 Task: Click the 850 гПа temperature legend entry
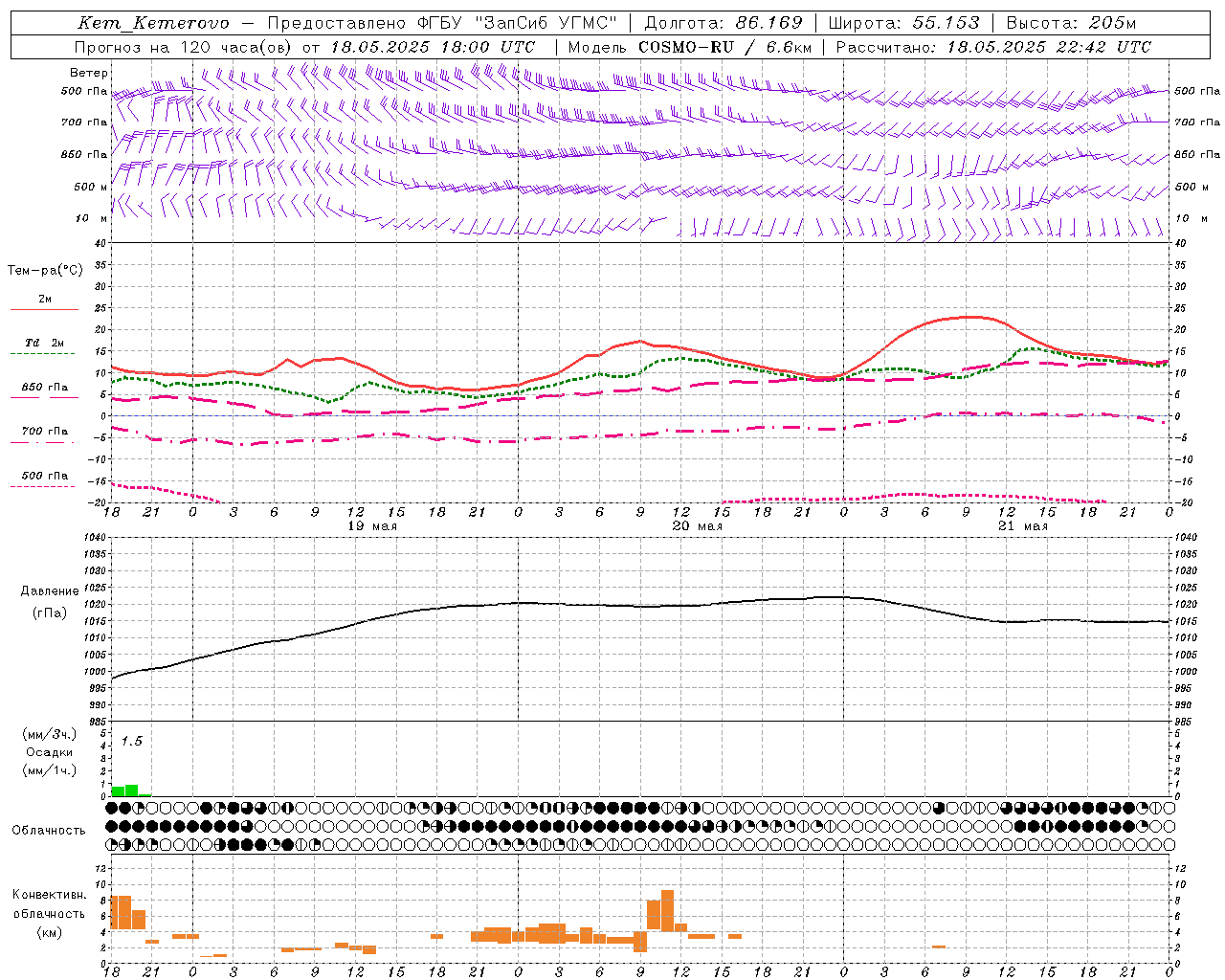point(45,388)
